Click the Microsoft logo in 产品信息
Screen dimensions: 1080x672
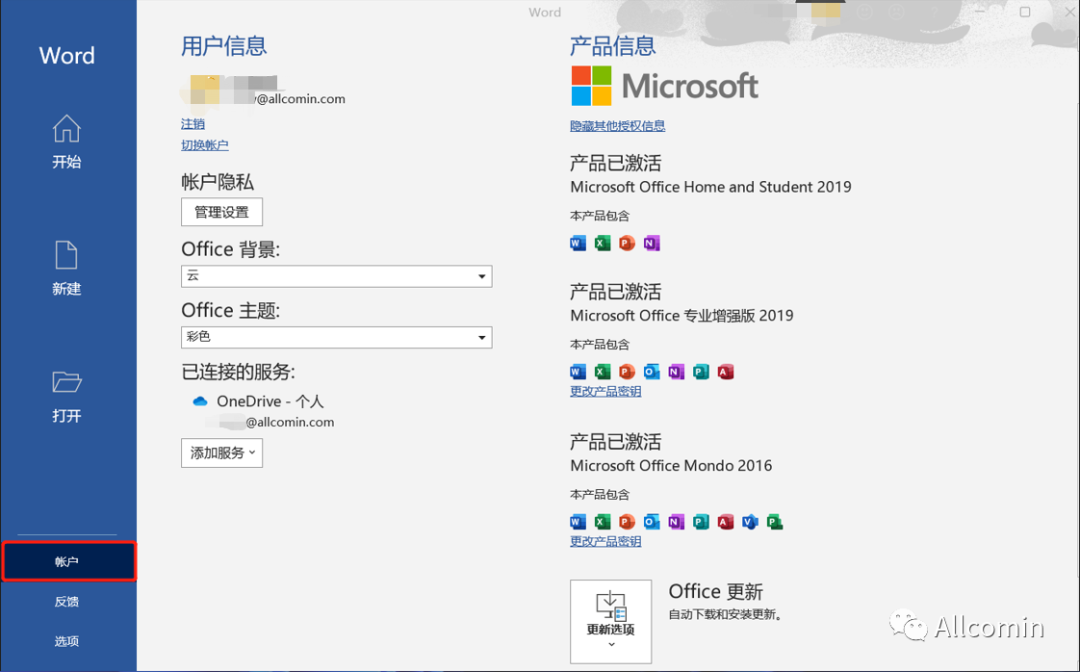coord(664,86)
